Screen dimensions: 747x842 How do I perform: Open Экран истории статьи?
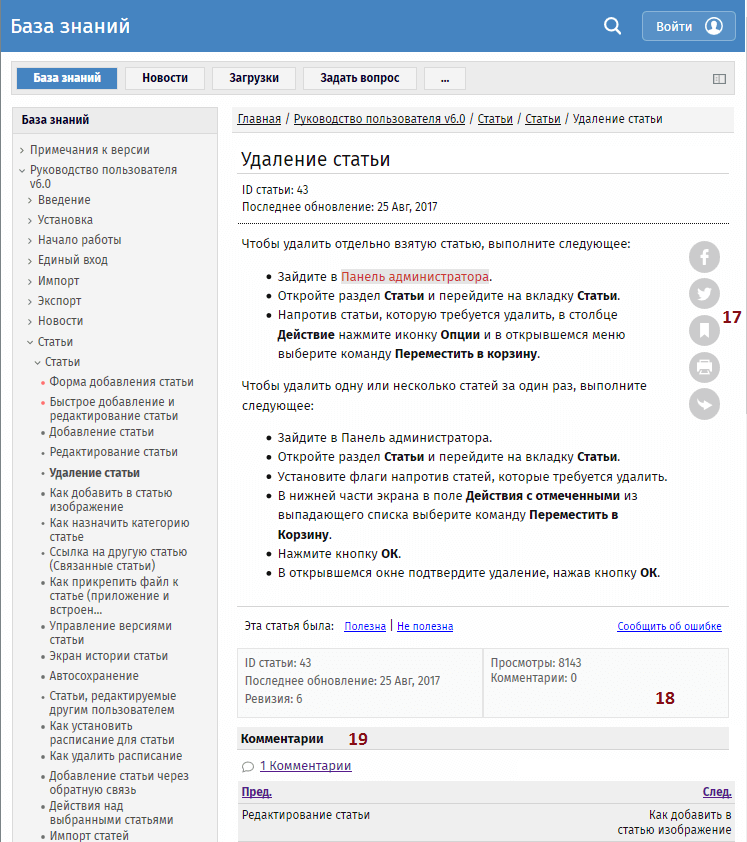click(108, 656)
